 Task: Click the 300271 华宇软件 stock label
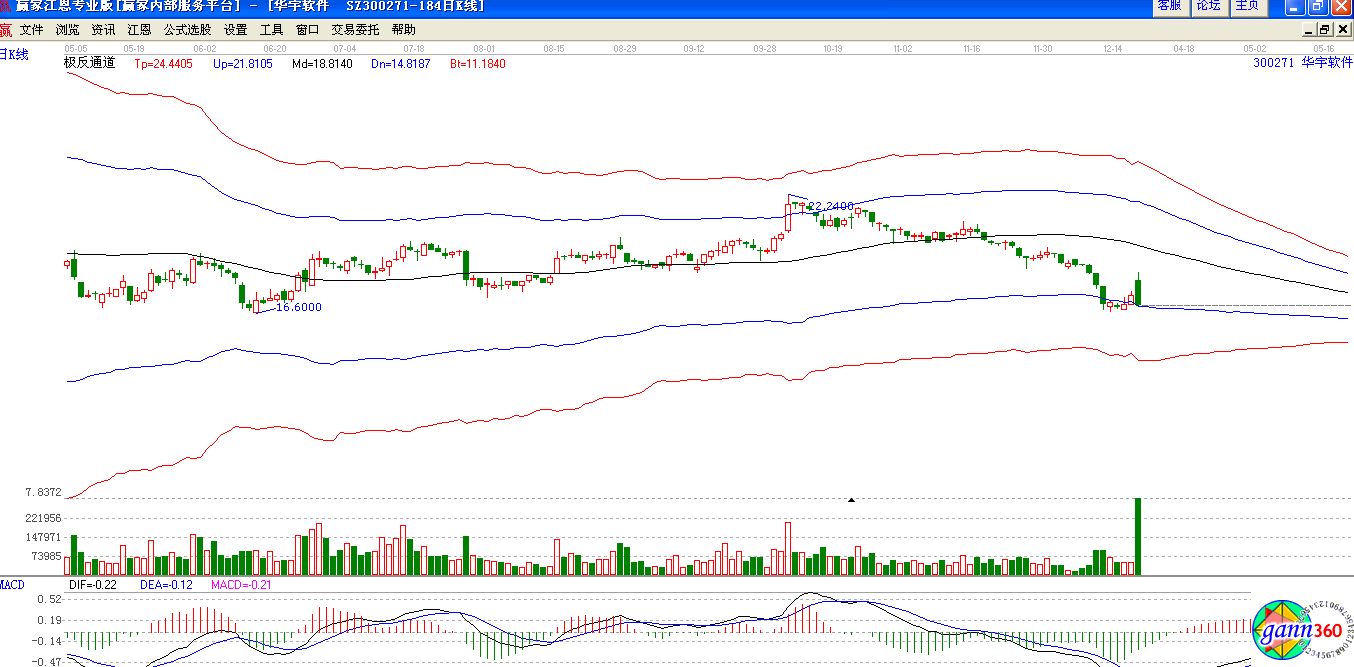pos(1302,62)
